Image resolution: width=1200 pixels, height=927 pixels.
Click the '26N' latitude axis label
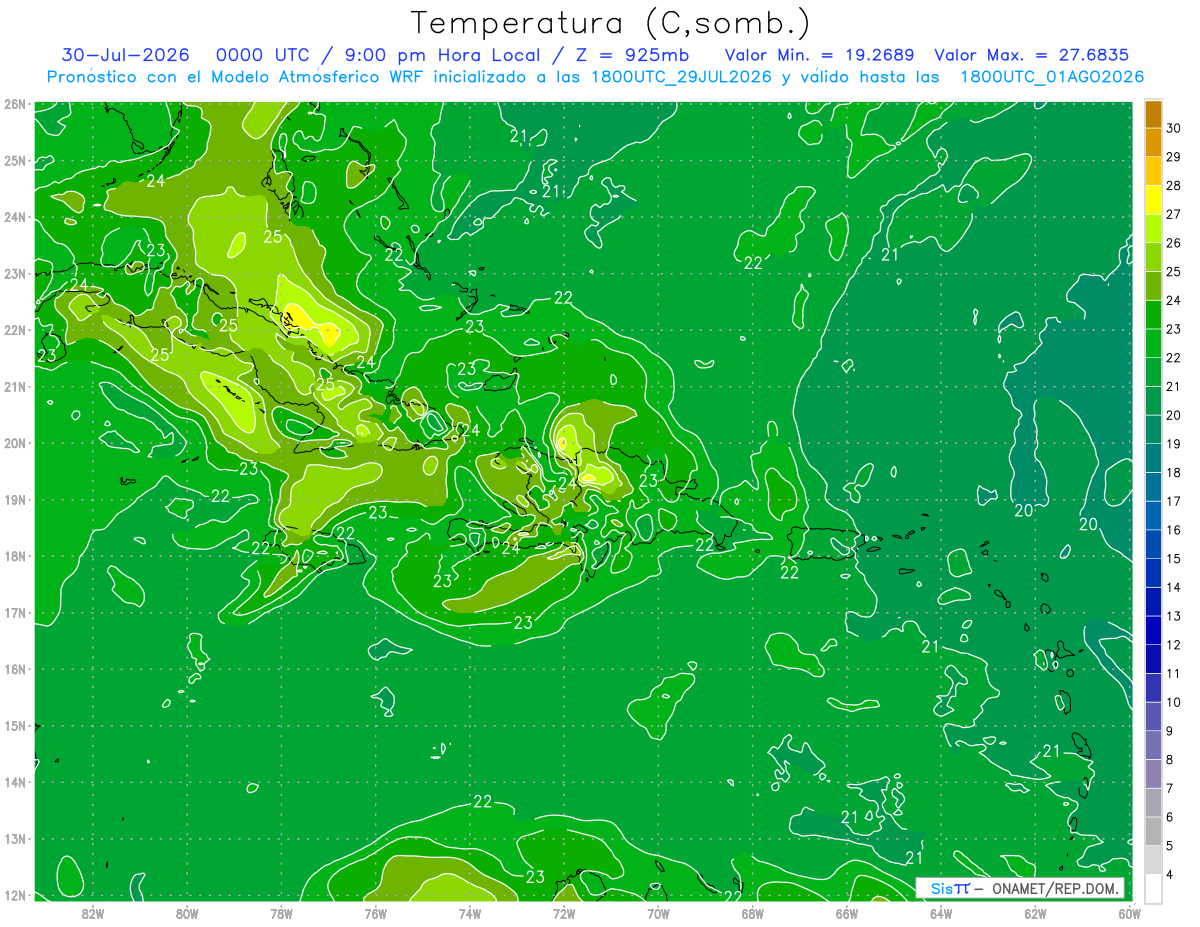pos(14,104)
